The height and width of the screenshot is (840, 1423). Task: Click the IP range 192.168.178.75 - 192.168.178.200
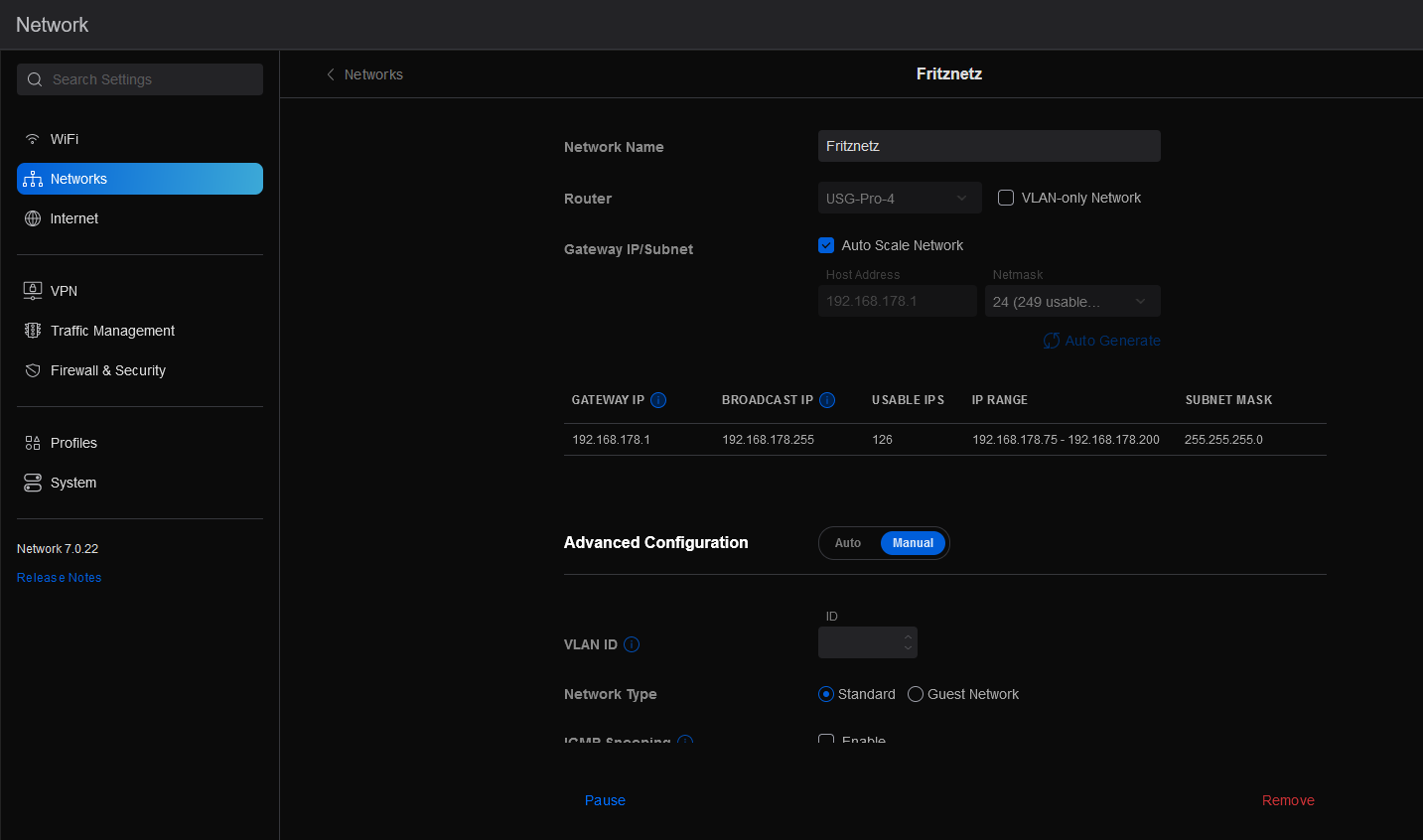1066,440
